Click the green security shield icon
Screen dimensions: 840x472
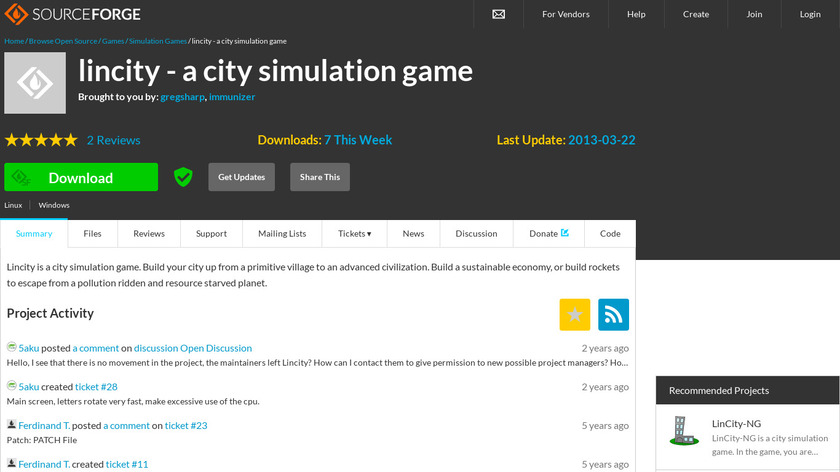183,177
